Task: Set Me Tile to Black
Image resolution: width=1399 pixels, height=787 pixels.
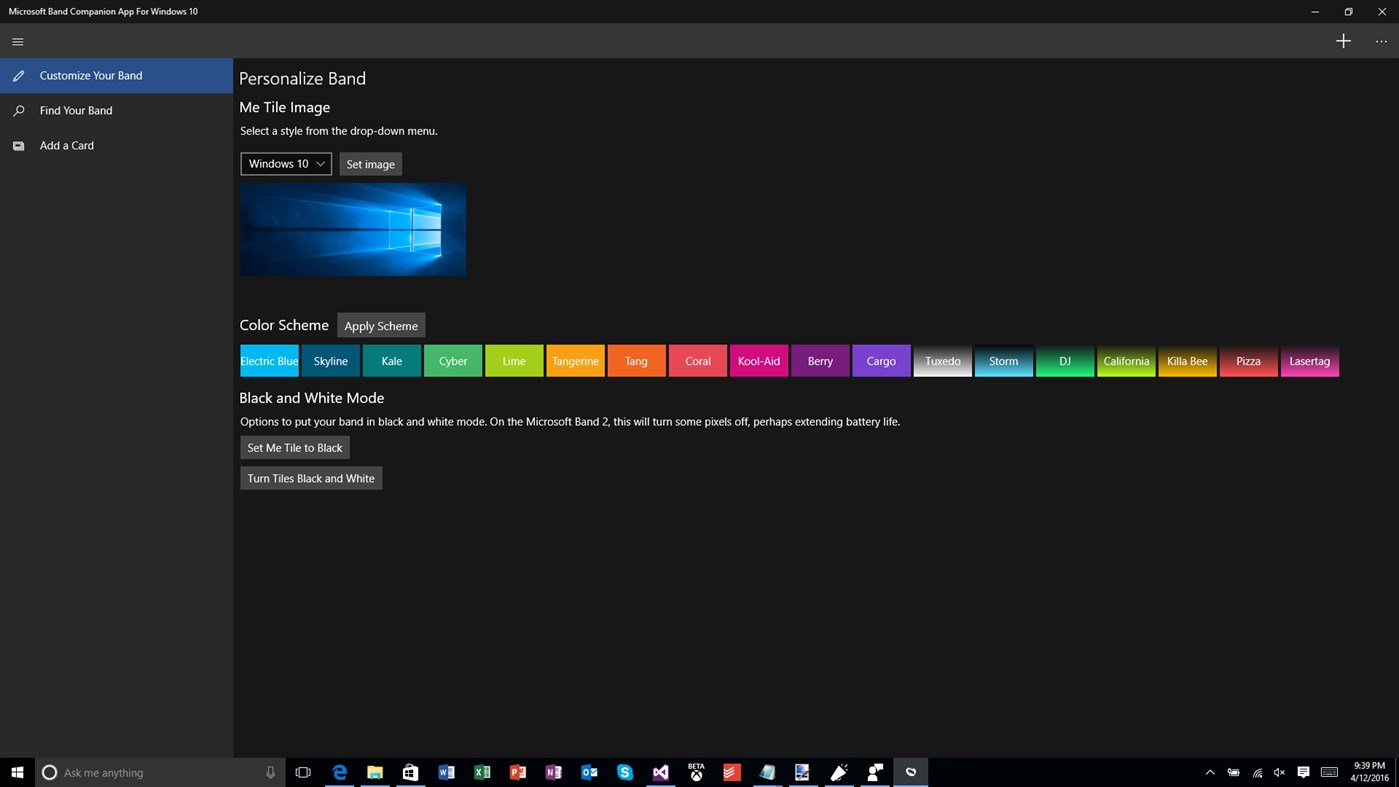Action: click(x=294, y=447)
